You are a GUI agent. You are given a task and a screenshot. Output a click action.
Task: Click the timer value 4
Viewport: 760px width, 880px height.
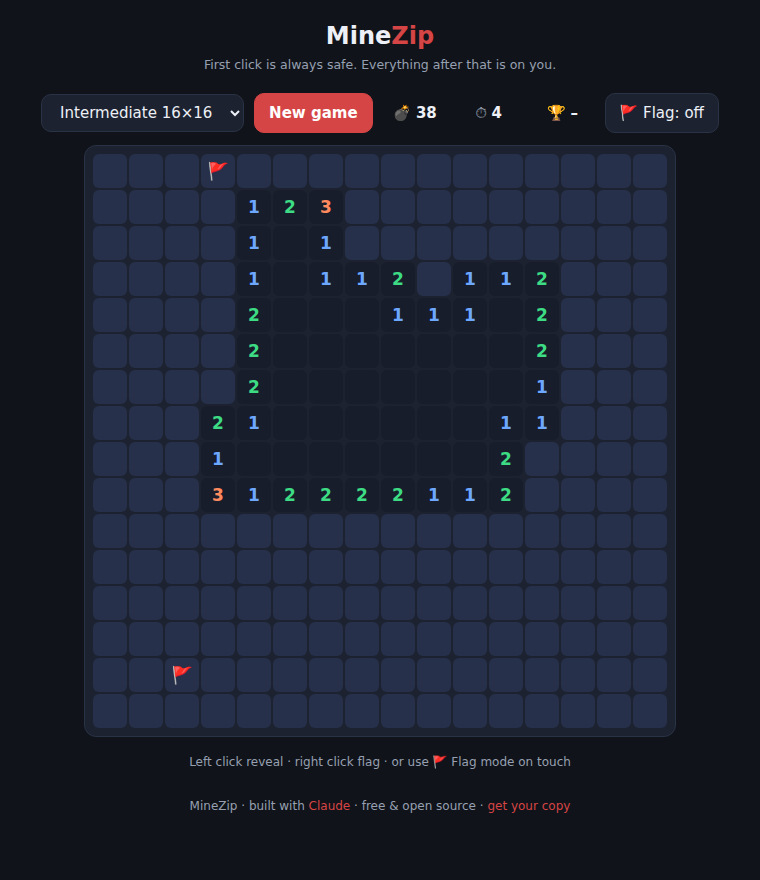click(496, 113)
